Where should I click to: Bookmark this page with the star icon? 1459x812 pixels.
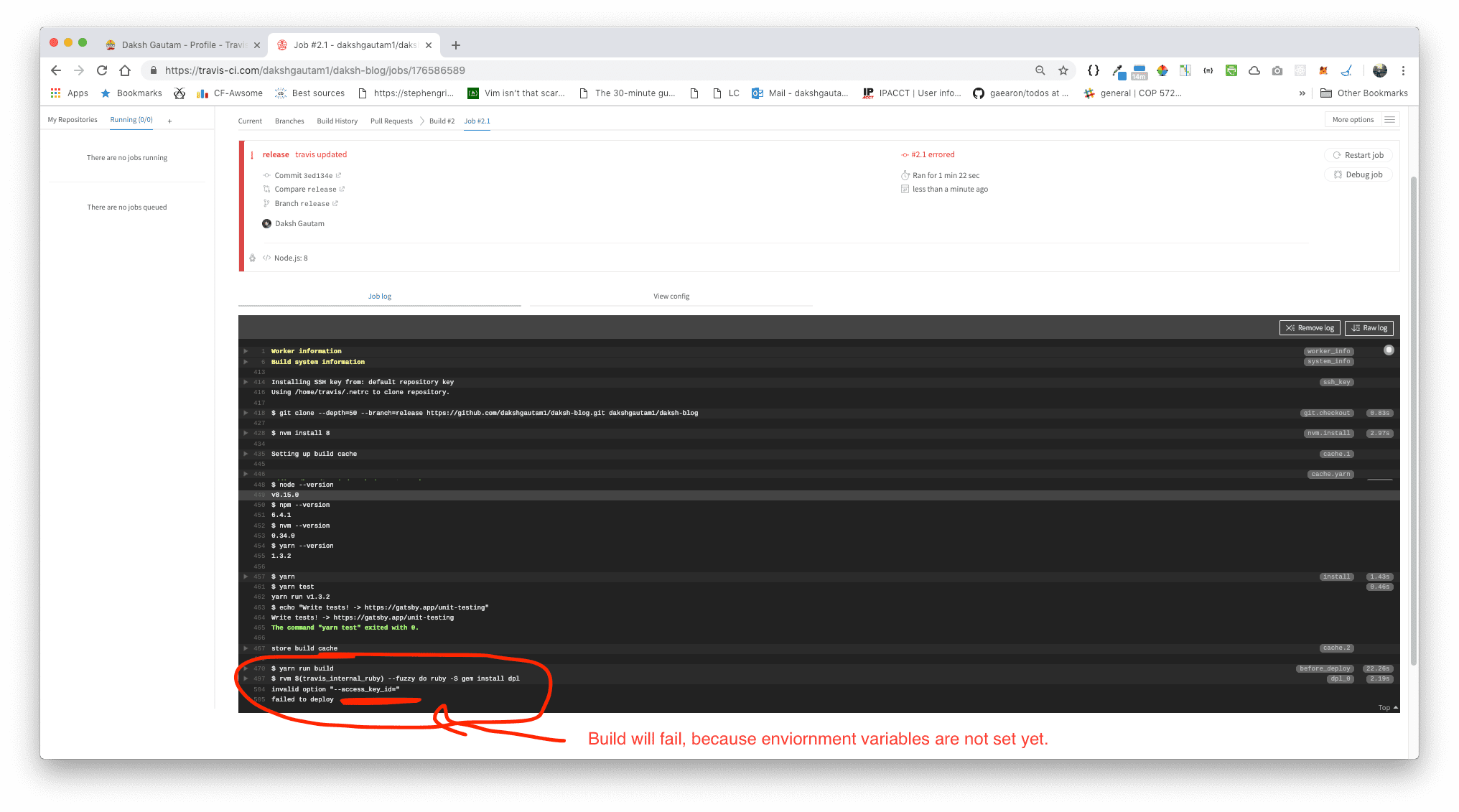[x=1063, y=70]
